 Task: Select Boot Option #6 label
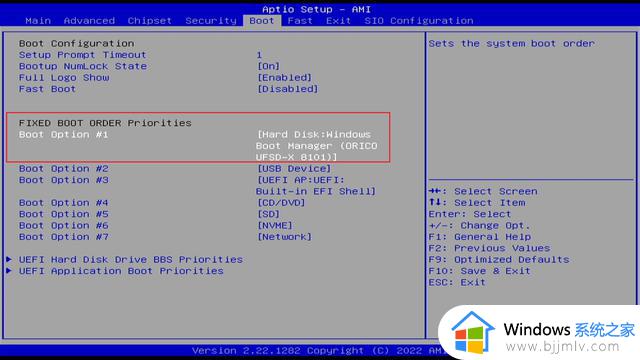click(x=63, y=226)
